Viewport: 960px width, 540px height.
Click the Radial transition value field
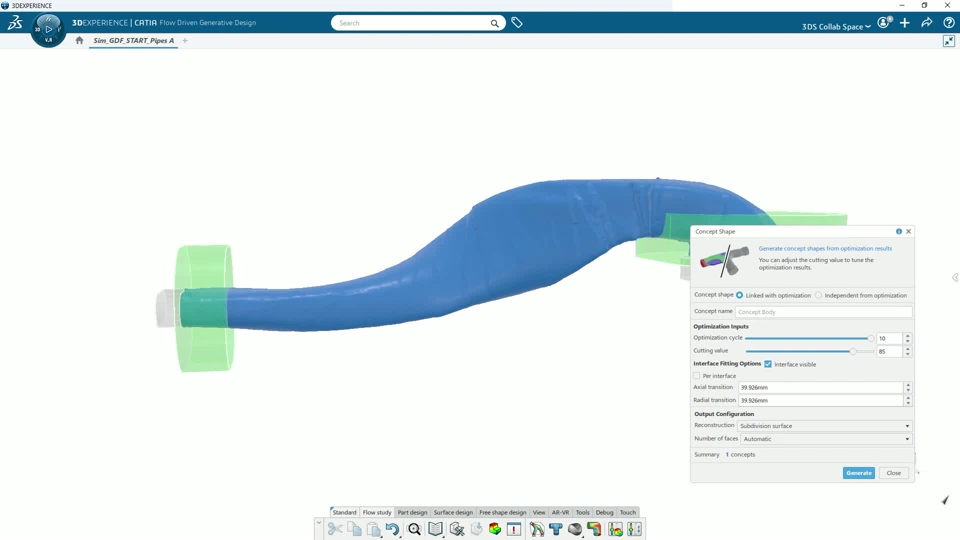(820, 400)
